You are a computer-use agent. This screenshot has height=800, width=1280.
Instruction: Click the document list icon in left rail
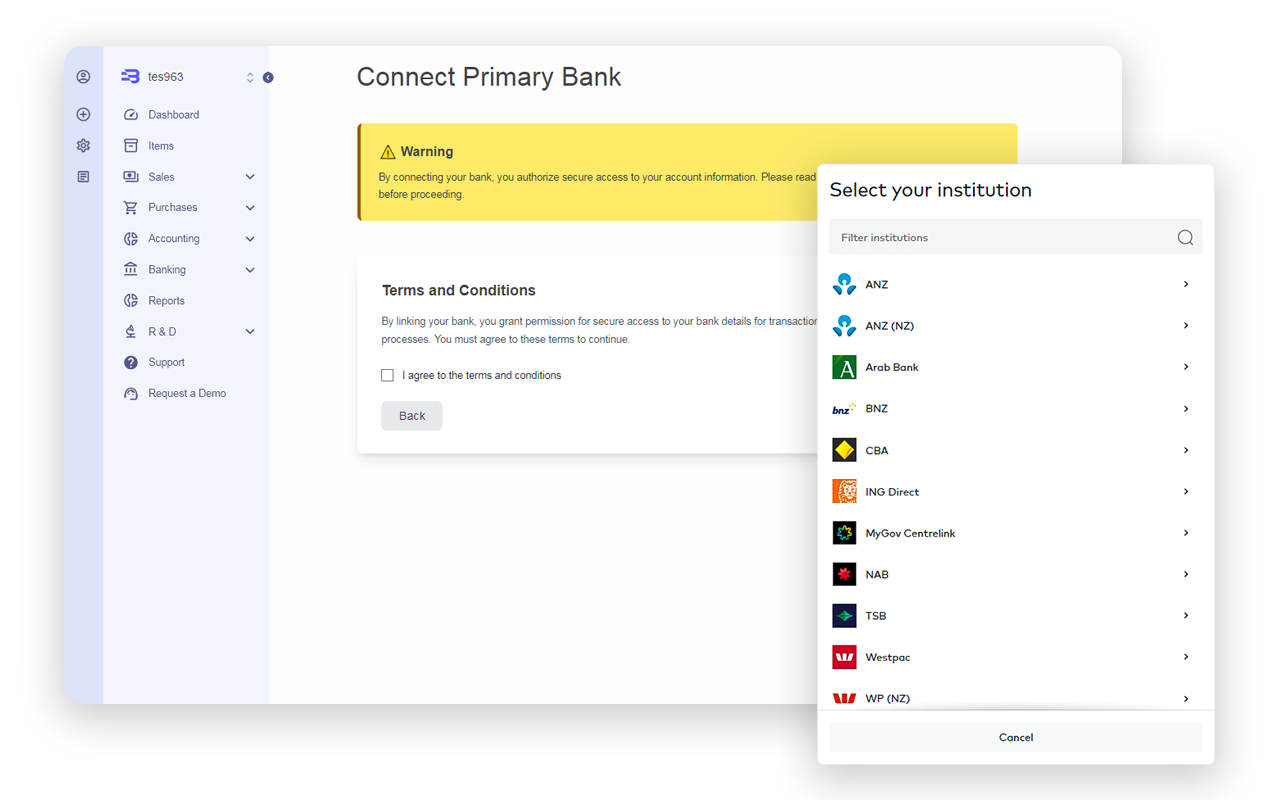tap(83, 177)
